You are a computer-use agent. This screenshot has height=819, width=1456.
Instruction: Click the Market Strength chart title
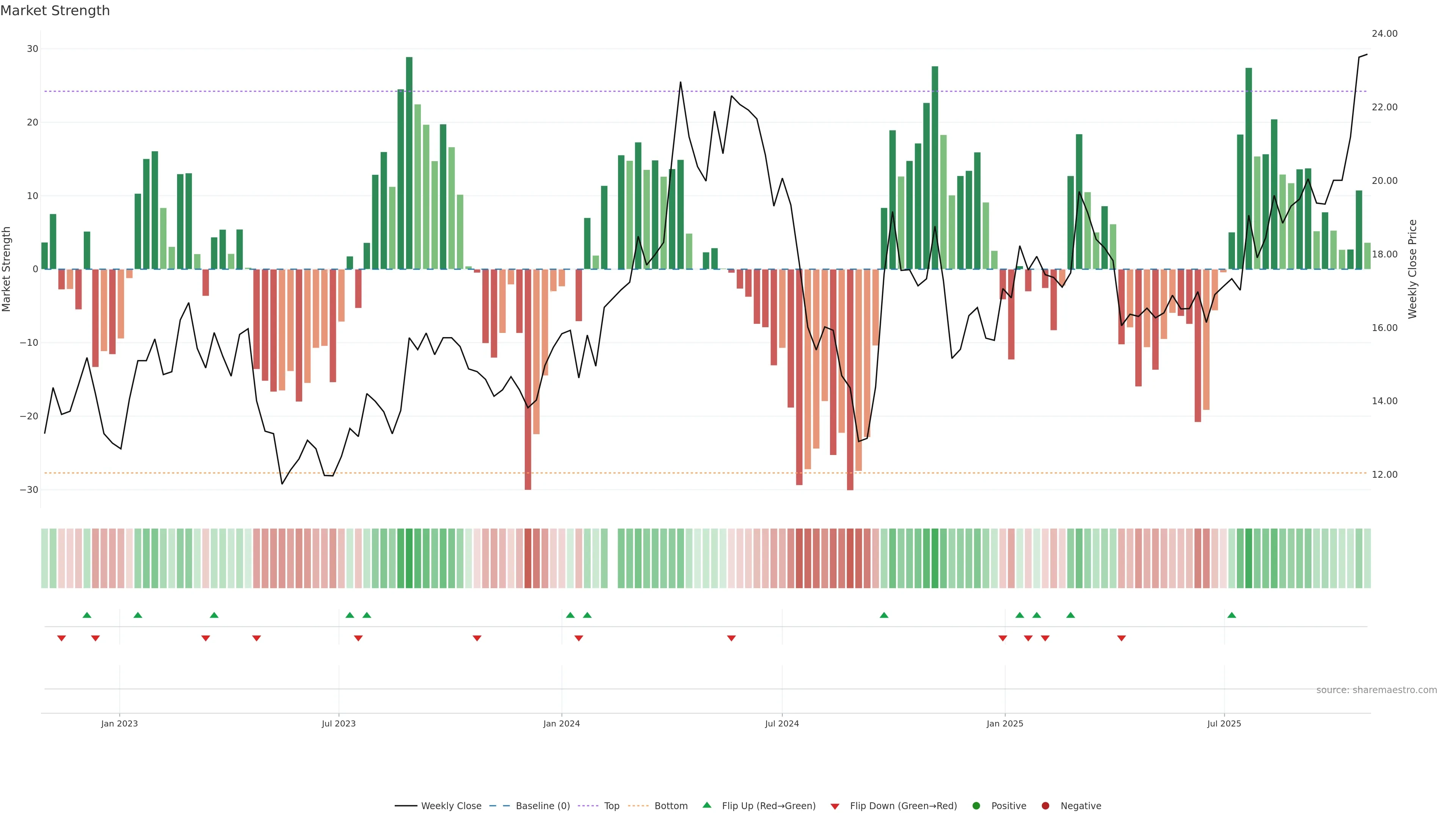pos(55,11)
